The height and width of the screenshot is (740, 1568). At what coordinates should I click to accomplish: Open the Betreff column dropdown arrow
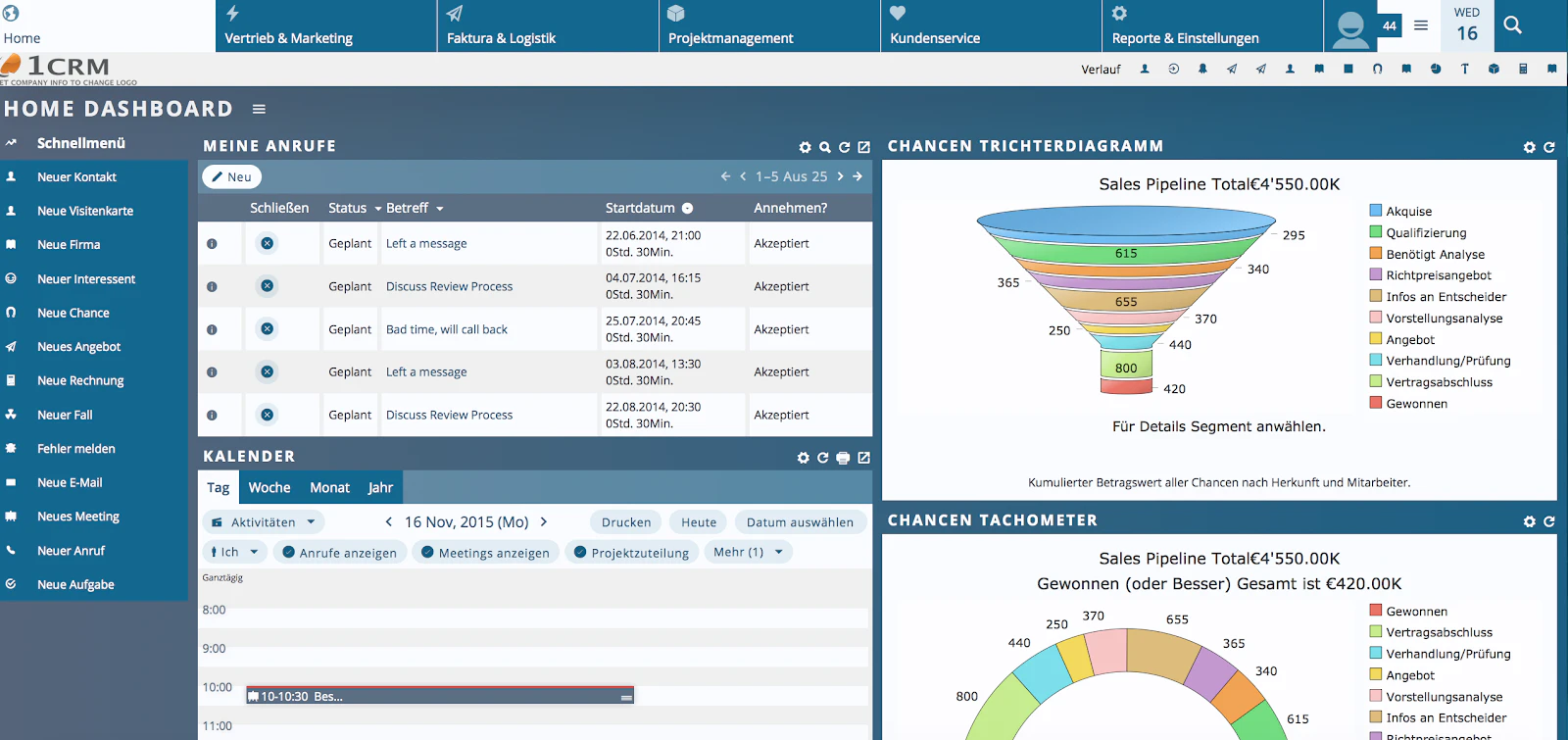click(x=440, y=209)
